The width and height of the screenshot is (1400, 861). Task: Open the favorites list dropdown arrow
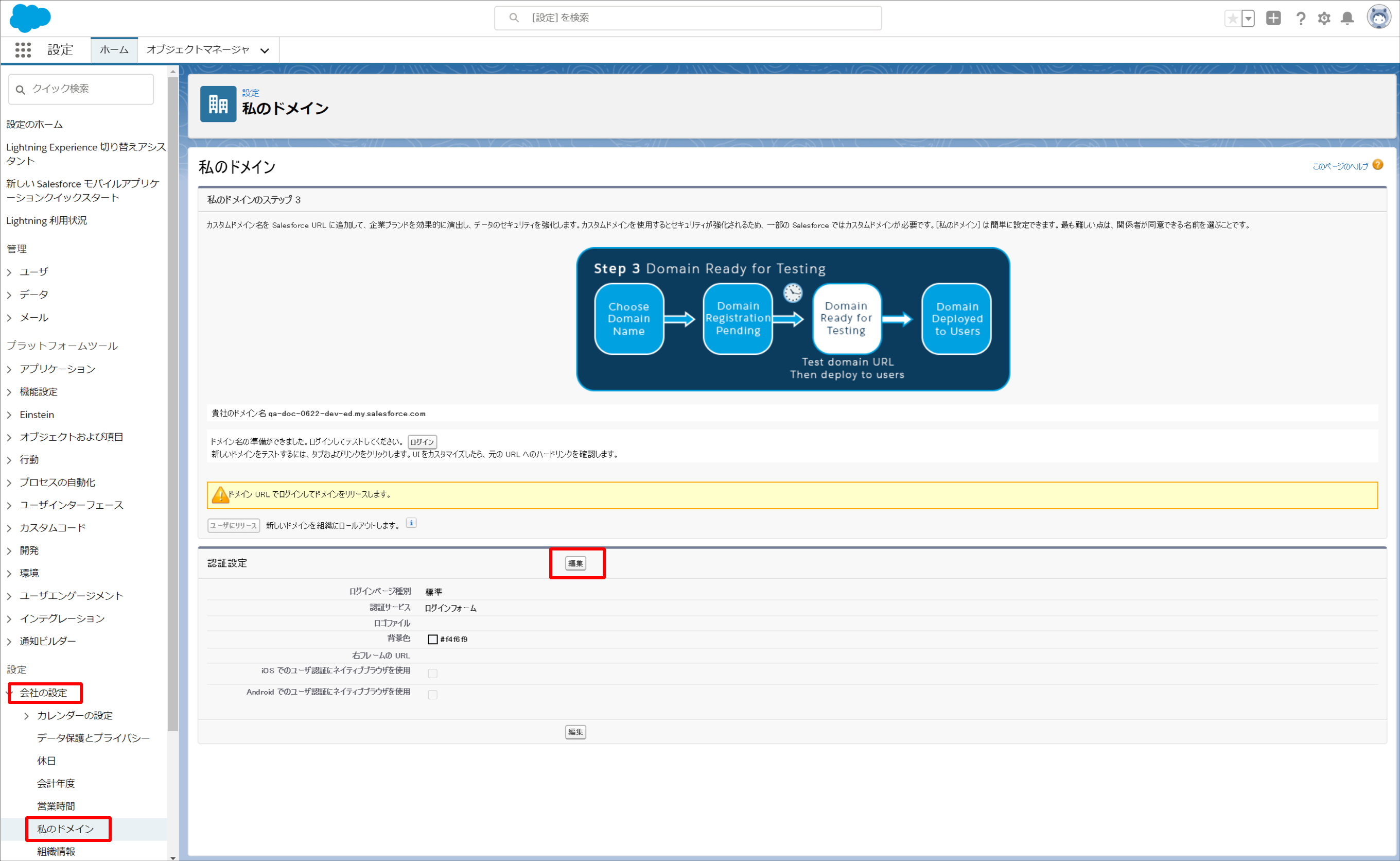(x=1248, y=18)
